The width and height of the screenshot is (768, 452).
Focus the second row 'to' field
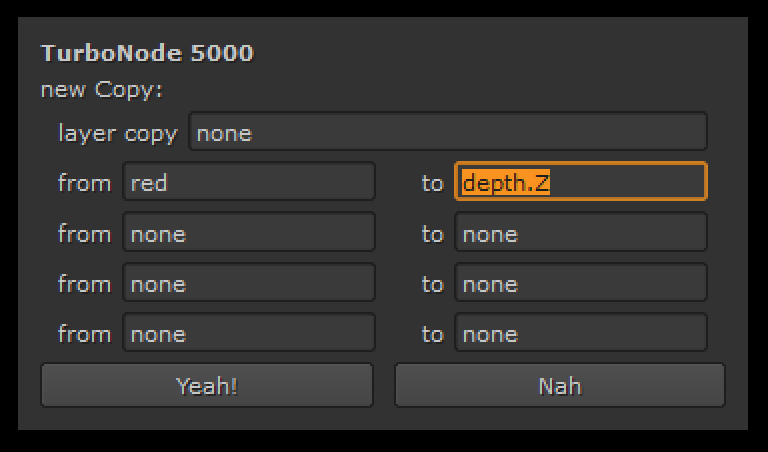[x=580, y=233]
